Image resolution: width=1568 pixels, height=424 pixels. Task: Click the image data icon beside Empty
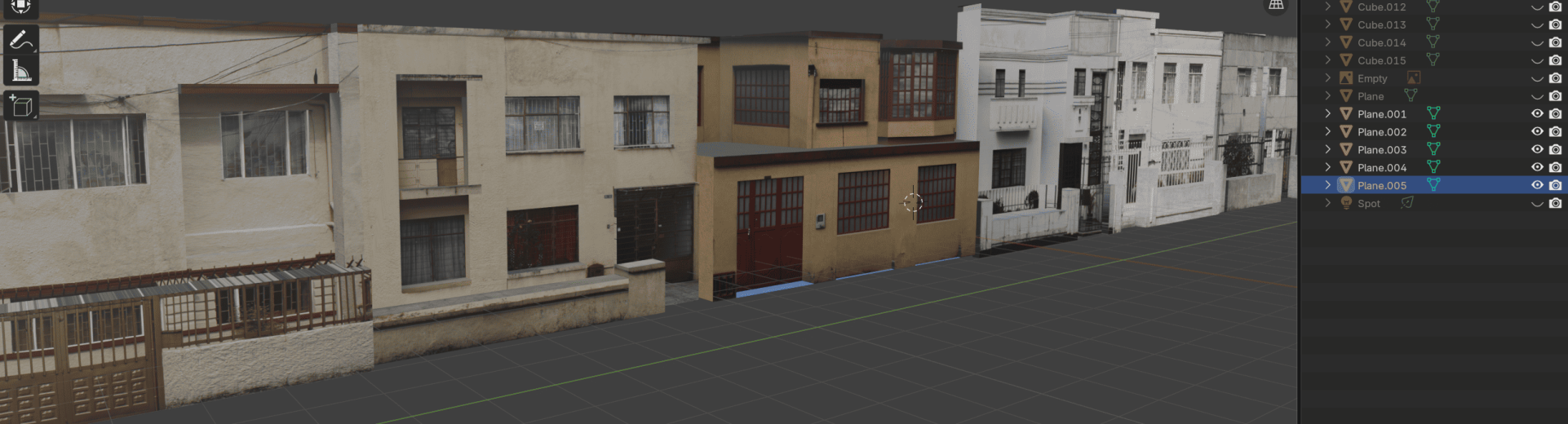point(1414,78)
